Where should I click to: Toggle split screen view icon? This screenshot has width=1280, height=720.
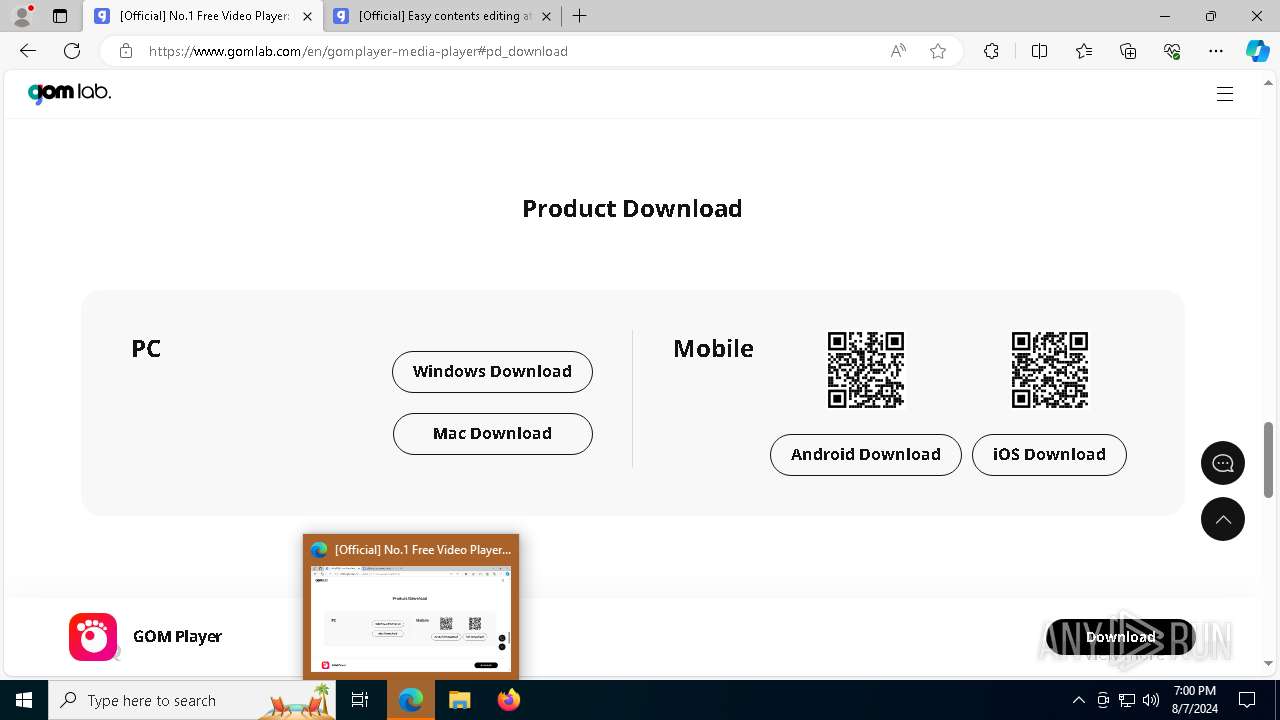(1039, 51)
